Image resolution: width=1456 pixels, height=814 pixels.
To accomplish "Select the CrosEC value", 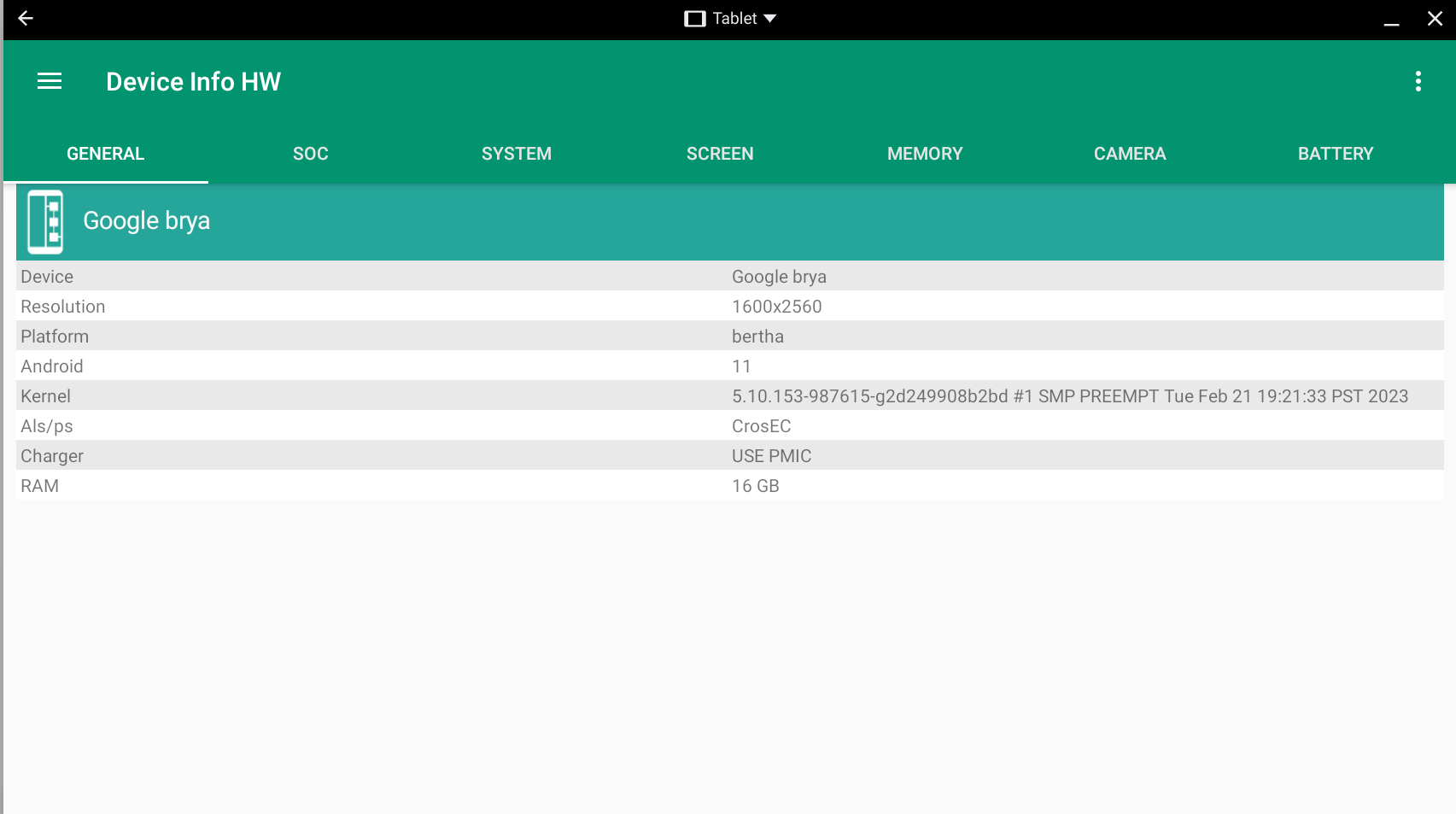I will click(x=761, y=426).
